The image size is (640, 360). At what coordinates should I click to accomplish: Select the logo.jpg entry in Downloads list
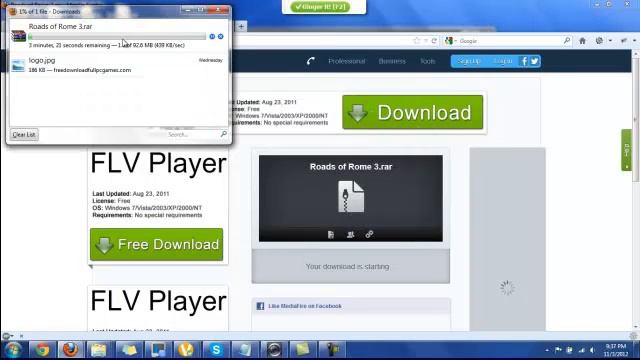click(118, 65)
